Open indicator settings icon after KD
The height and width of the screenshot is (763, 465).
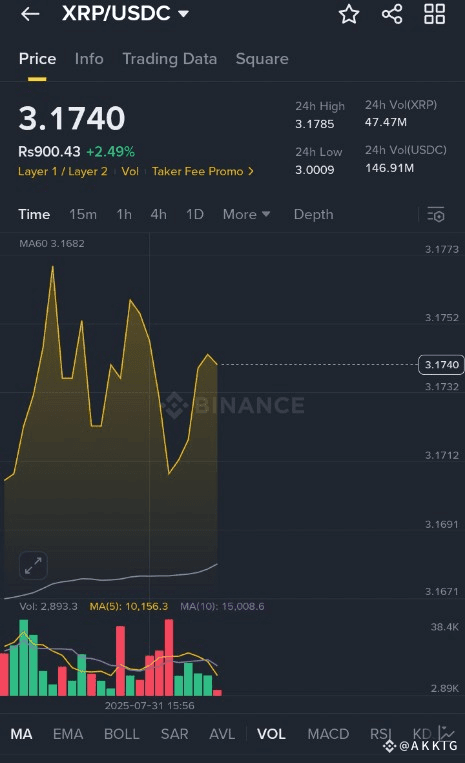pos(446,732)
